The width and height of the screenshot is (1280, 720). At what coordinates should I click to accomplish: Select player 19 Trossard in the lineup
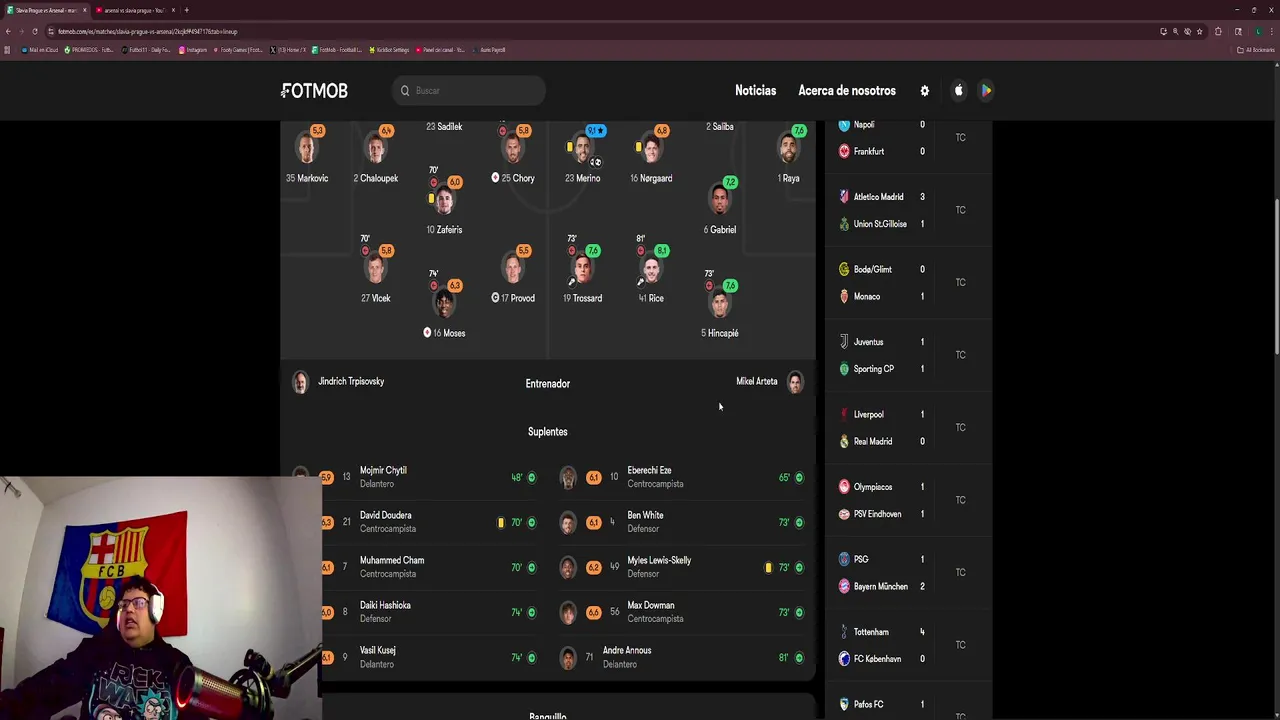(582, 273)
